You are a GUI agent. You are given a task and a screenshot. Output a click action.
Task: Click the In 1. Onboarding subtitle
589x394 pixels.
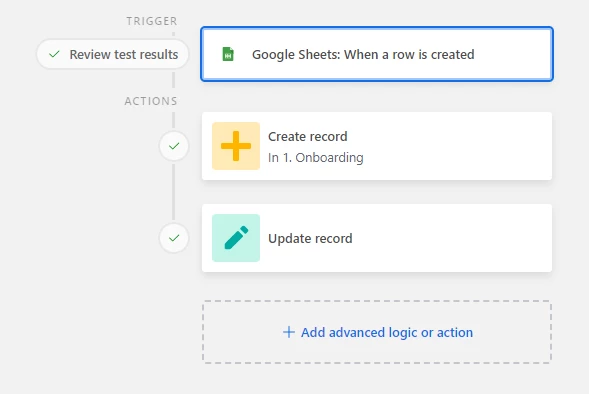(x=316, y=158)
